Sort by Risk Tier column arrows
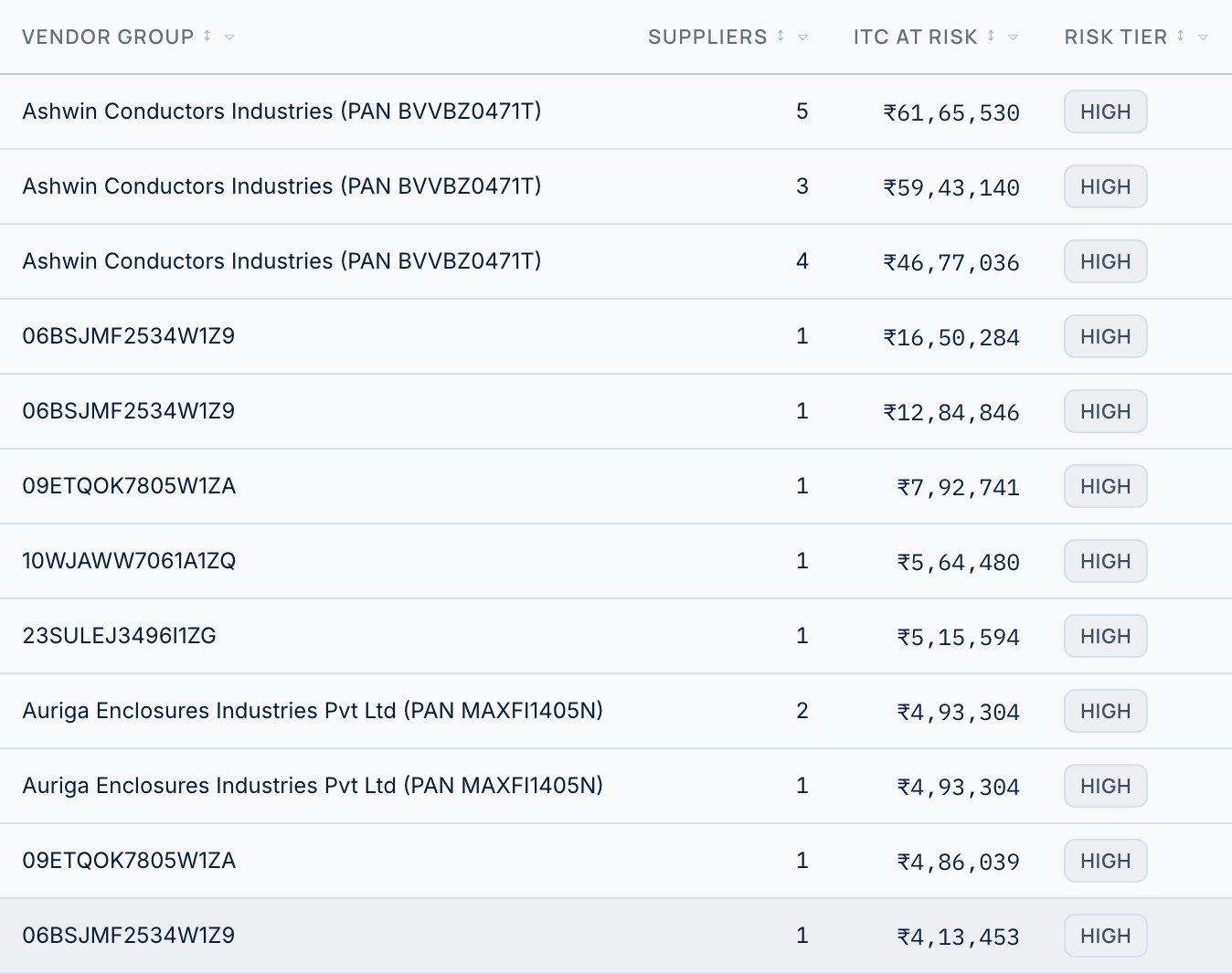The width and height of the screenshot is (1232, 974). [1181, 36]
